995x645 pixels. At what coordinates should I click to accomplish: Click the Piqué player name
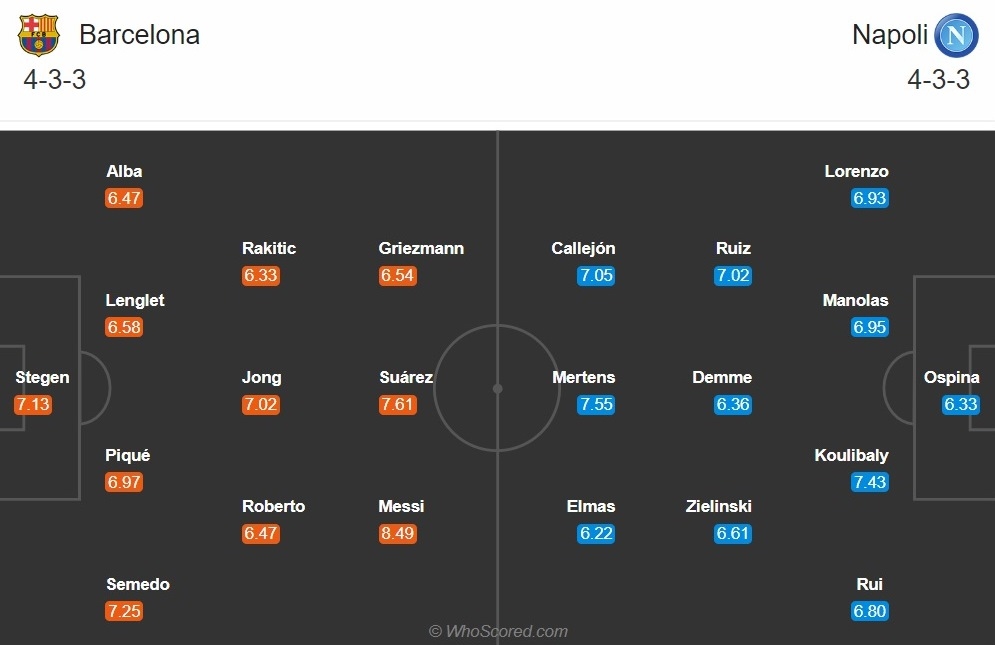128,455
